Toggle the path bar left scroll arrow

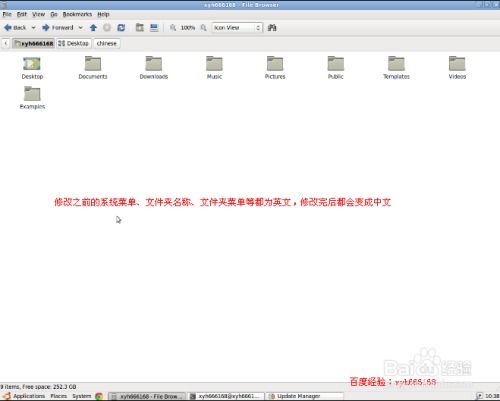click(x=6, y=43)
